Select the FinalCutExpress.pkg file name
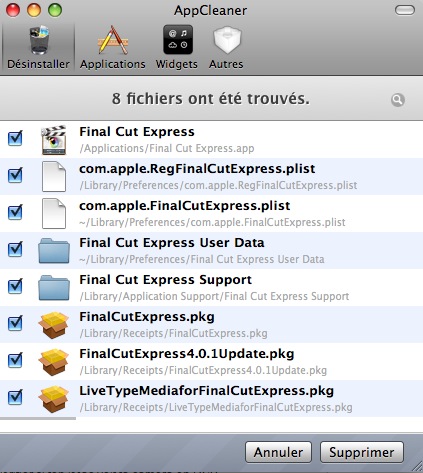This screenshot has width=423, height=473. tap(147, 317)
